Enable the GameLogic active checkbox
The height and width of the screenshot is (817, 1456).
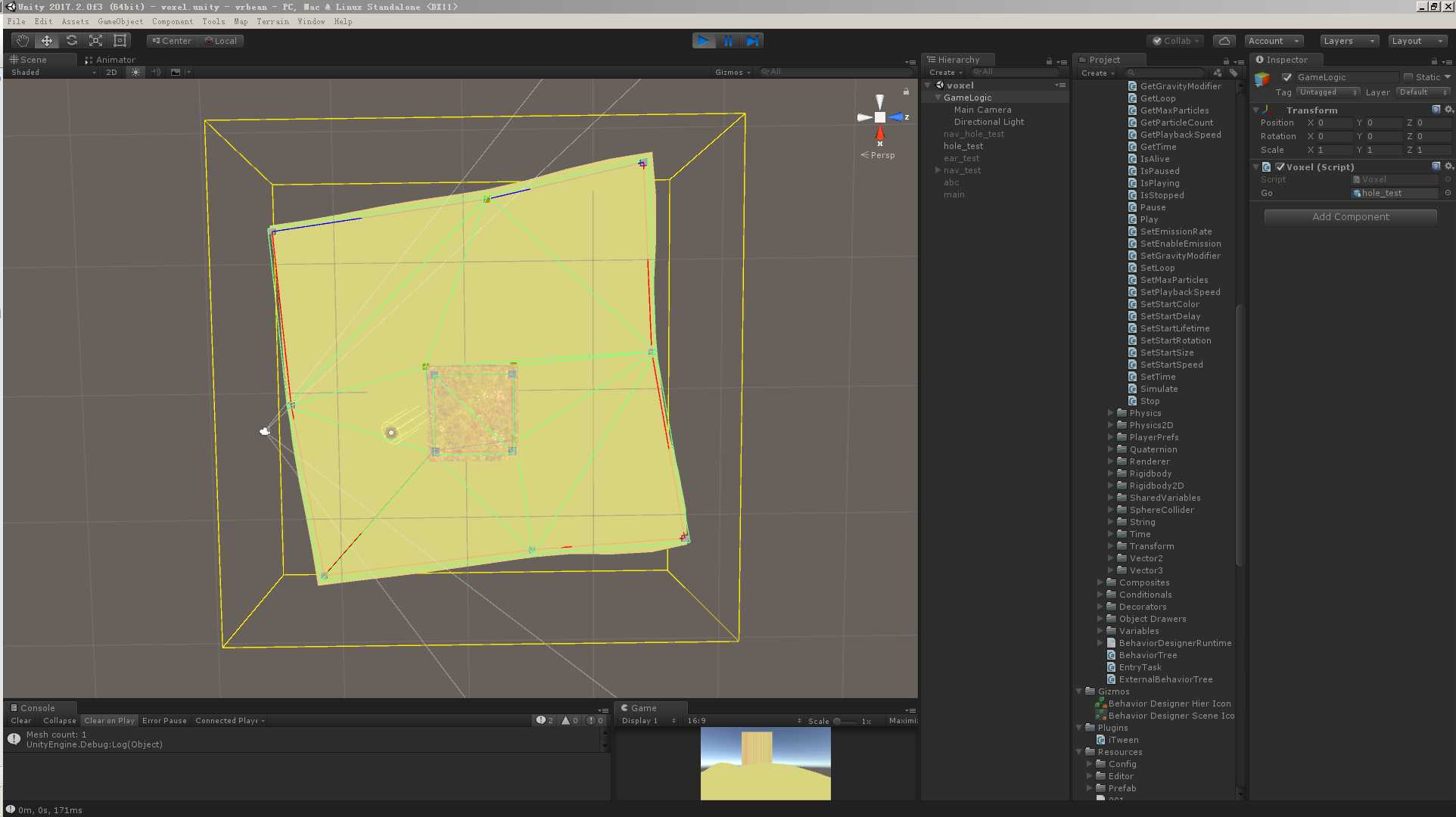point(1286,77)
